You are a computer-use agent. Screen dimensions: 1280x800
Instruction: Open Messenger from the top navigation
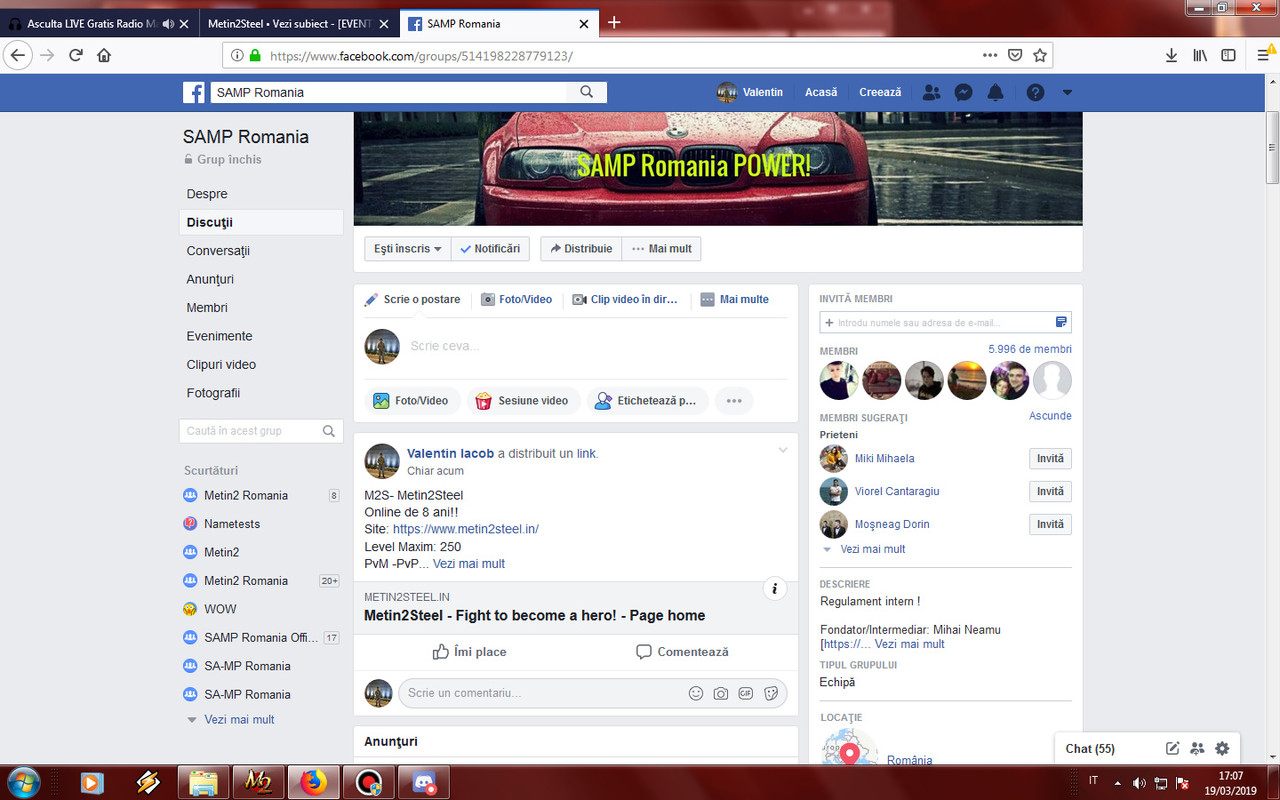coord(963,92)
